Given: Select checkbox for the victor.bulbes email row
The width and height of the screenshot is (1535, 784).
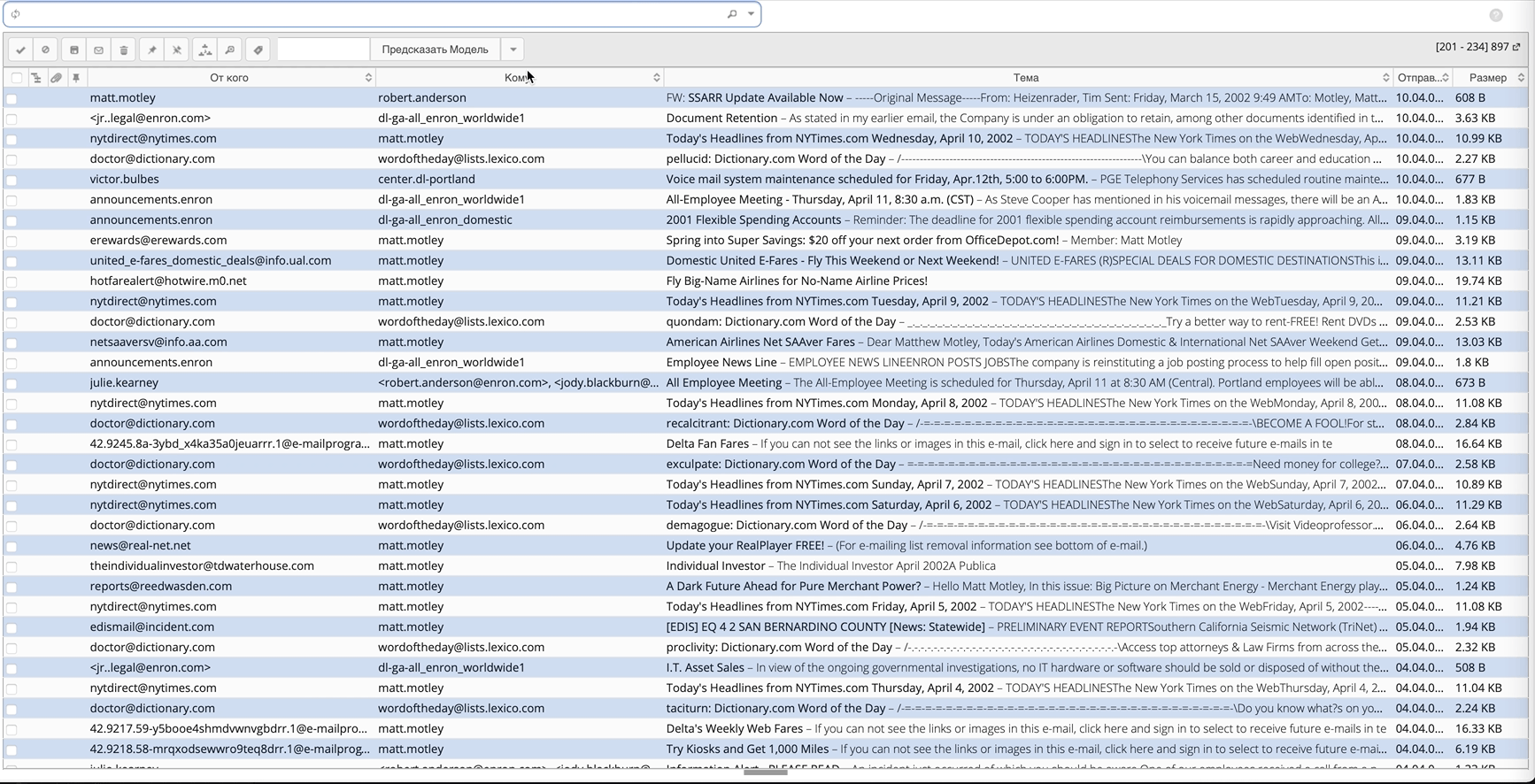Looking at the screenshot, I should [x=12, y=180].
